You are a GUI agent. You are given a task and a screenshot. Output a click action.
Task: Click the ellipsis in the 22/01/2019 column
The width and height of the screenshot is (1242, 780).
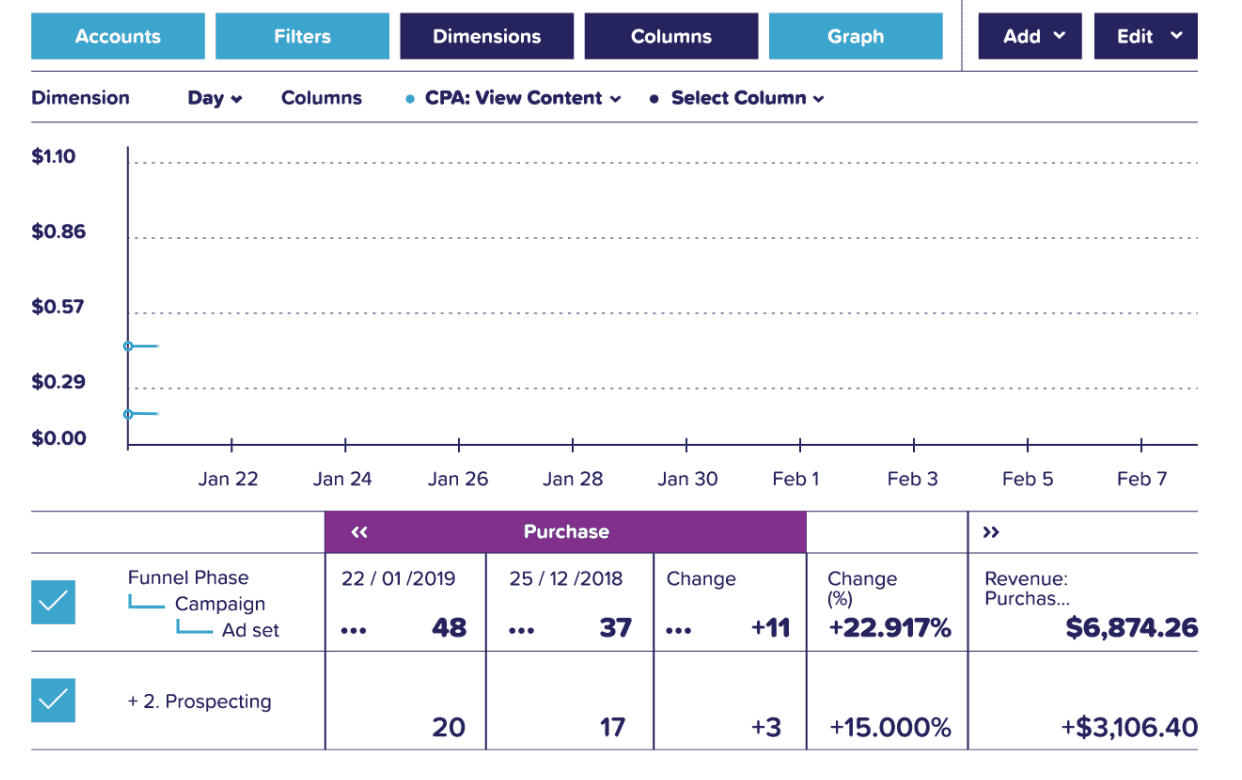coord(355,631)
